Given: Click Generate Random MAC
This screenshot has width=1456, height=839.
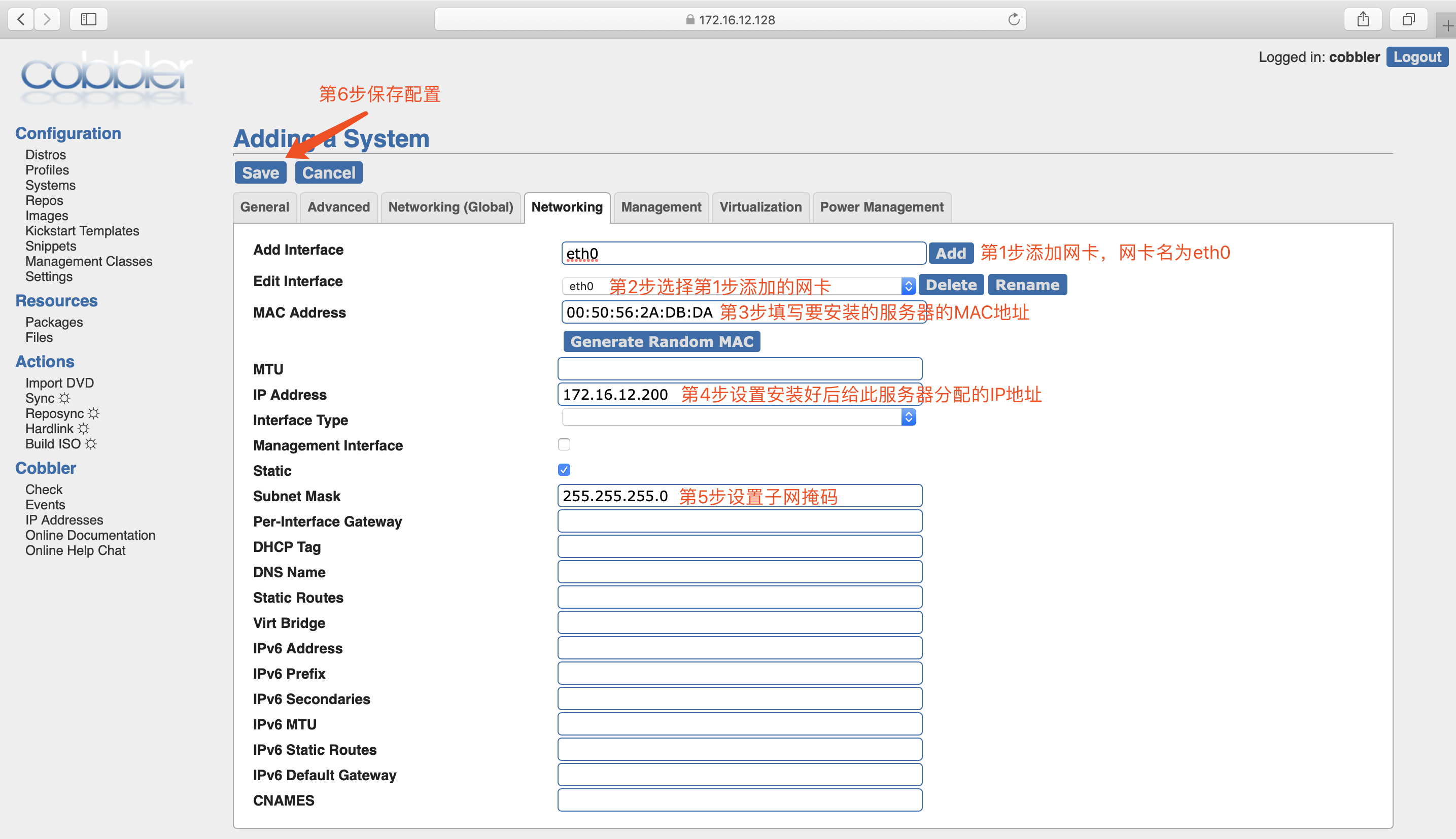Looking at the screenshot, I should (662, 342).
